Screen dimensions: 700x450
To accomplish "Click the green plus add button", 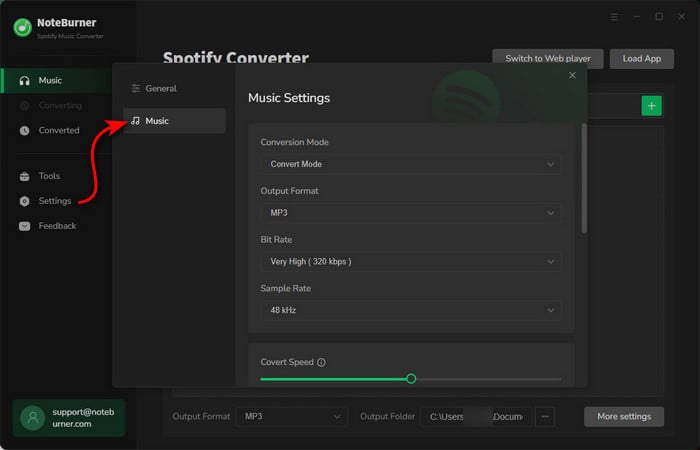I will pyautogui.click(x=651, y=106).
